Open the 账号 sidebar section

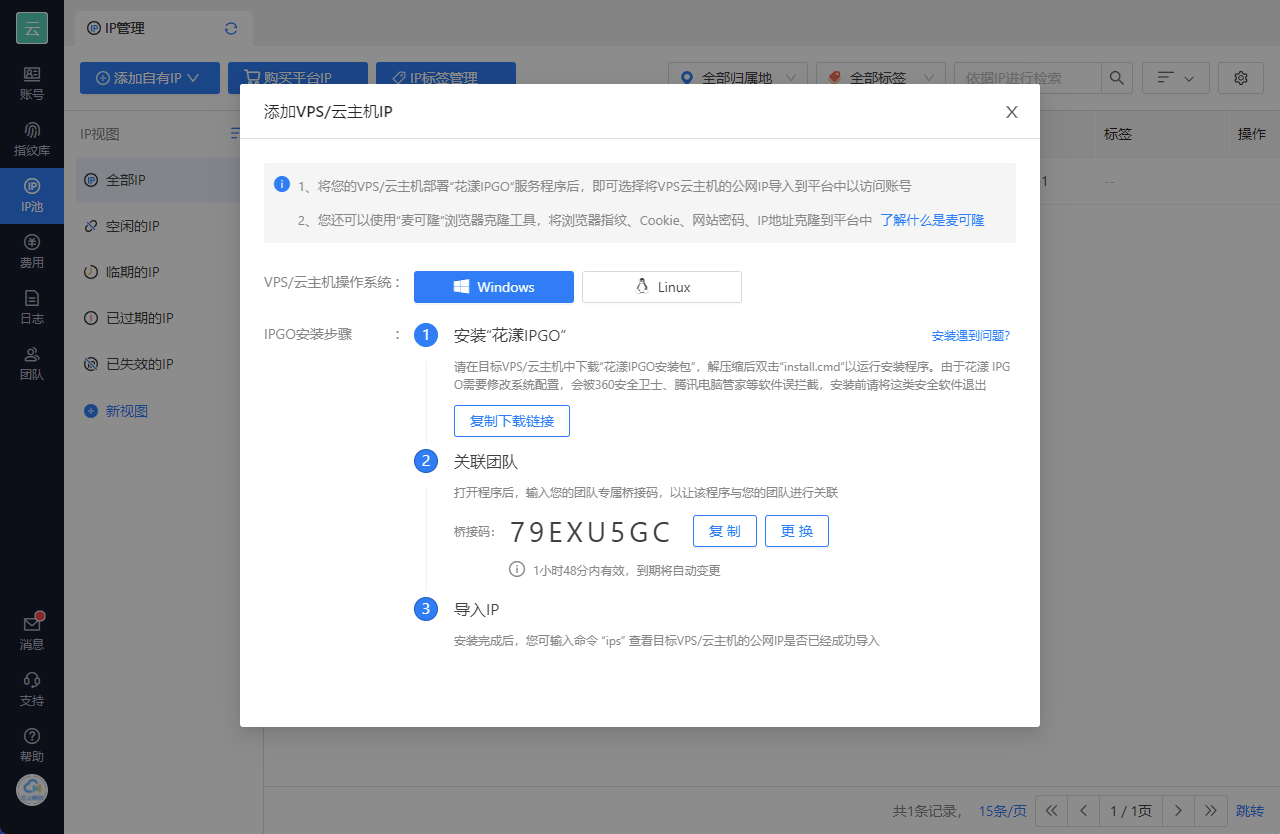[x=32, y=84]
